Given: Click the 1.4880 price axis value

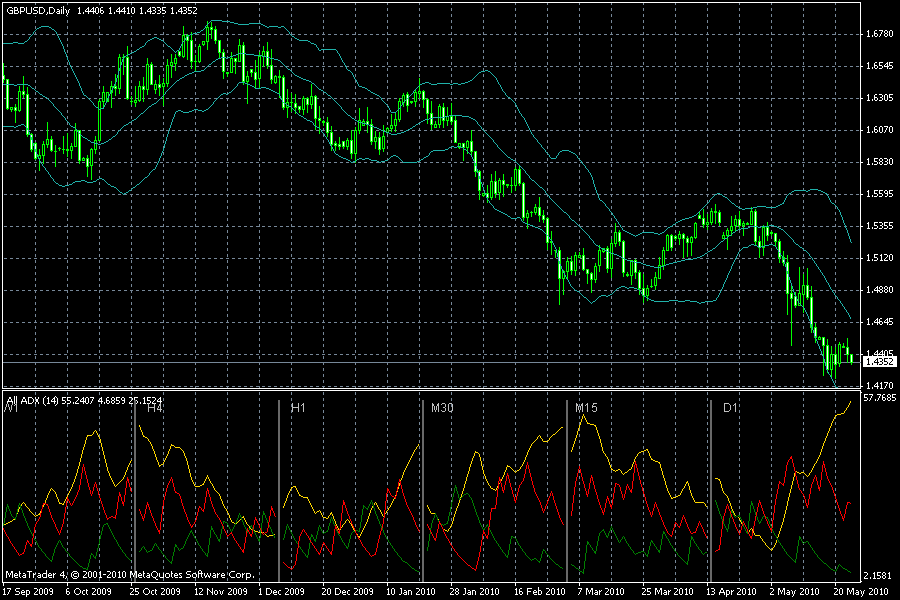Looking at the screenshot, I should (879, 290).
